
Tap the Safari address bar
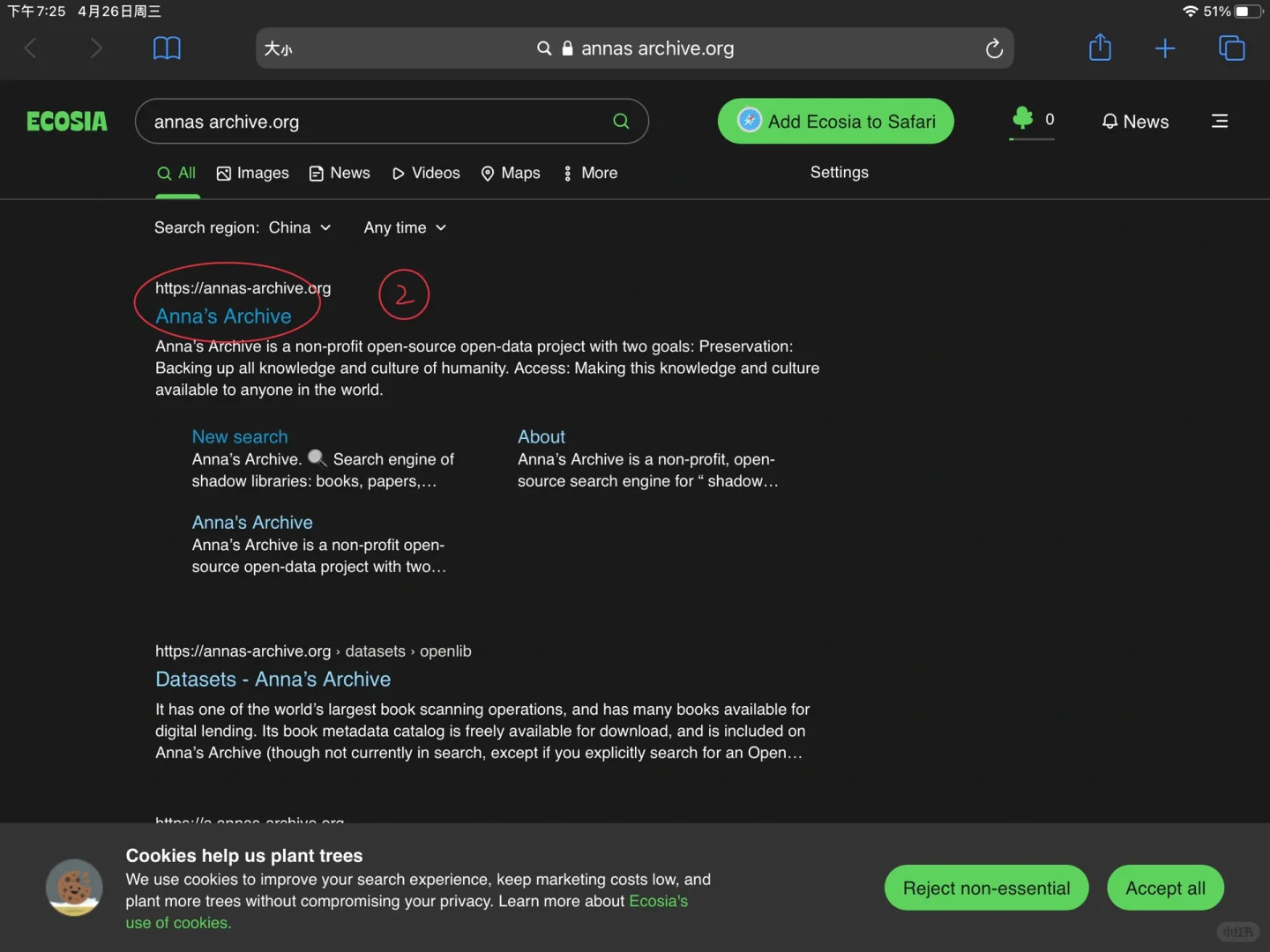[634, 48]
